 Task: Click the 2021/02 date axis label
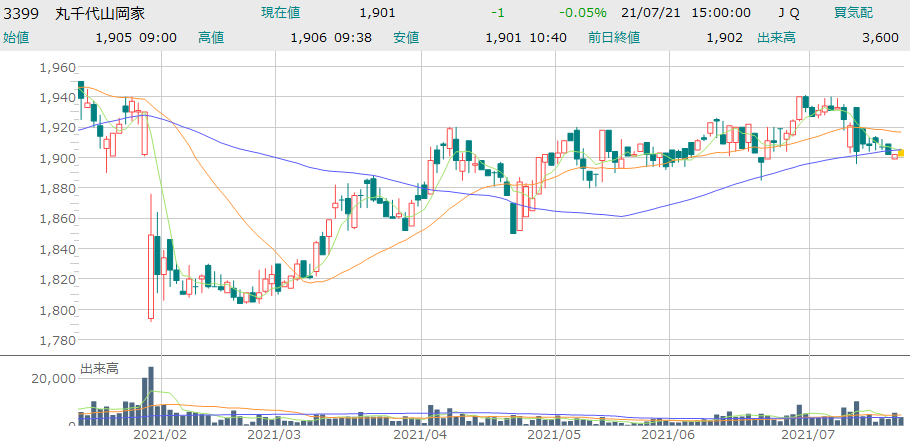coord(161,435)
